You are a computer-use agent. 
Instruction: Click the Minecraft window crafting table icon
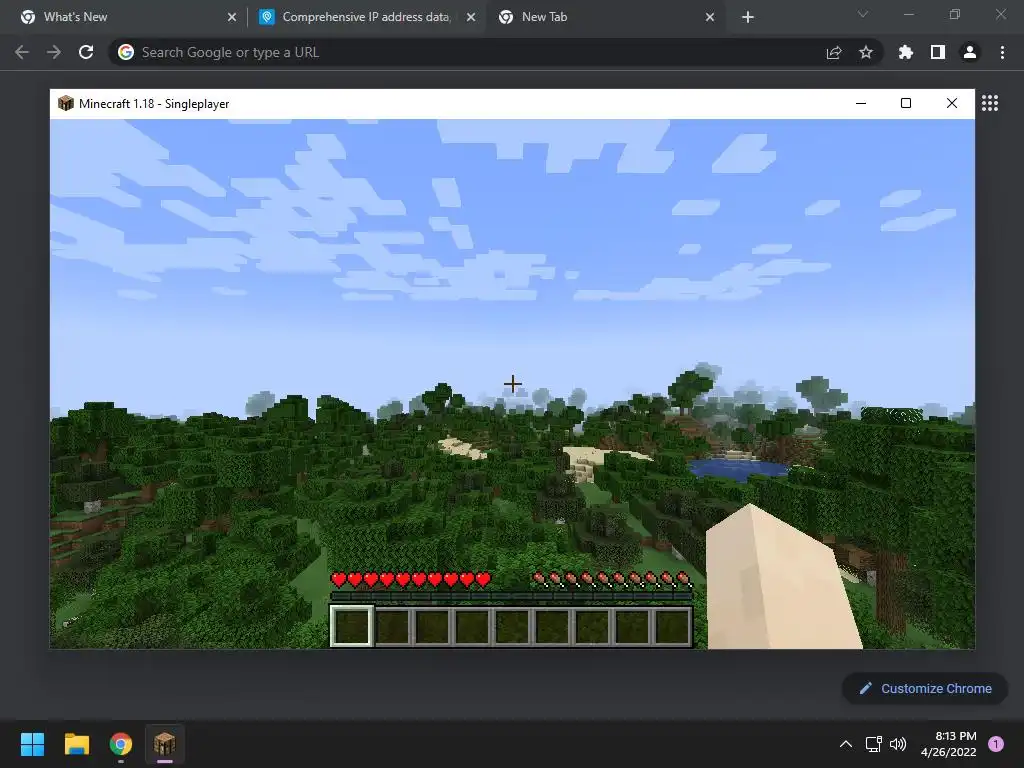66,103
